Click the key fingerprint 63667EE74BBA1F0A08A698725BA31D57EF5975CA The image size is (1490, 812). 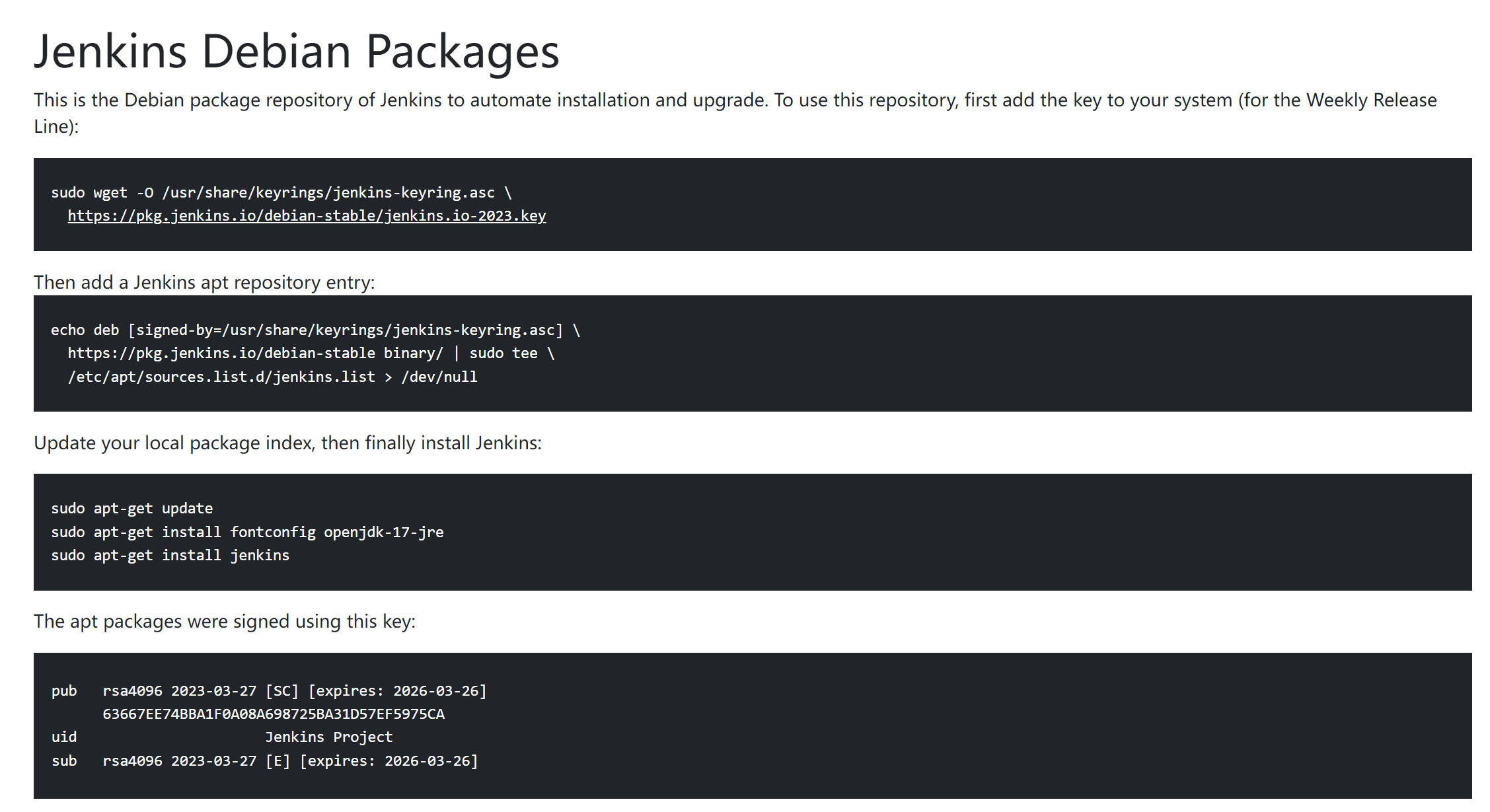coord(274,714)
